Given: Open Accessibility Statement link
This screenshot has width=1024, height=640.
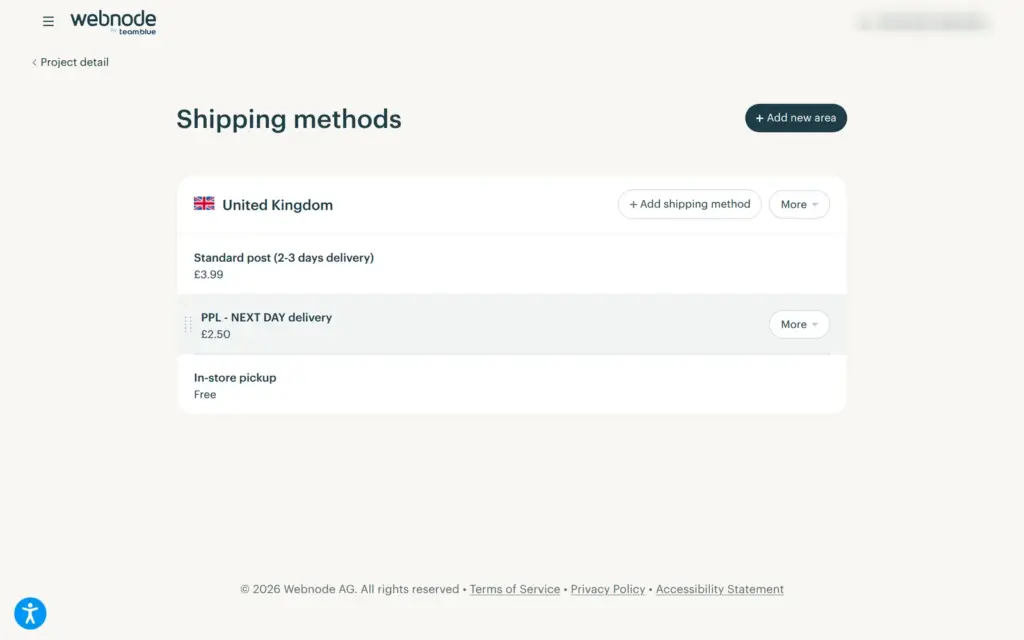Looking at the screenshot, I should pyautogui.click(x=720, y=589).
